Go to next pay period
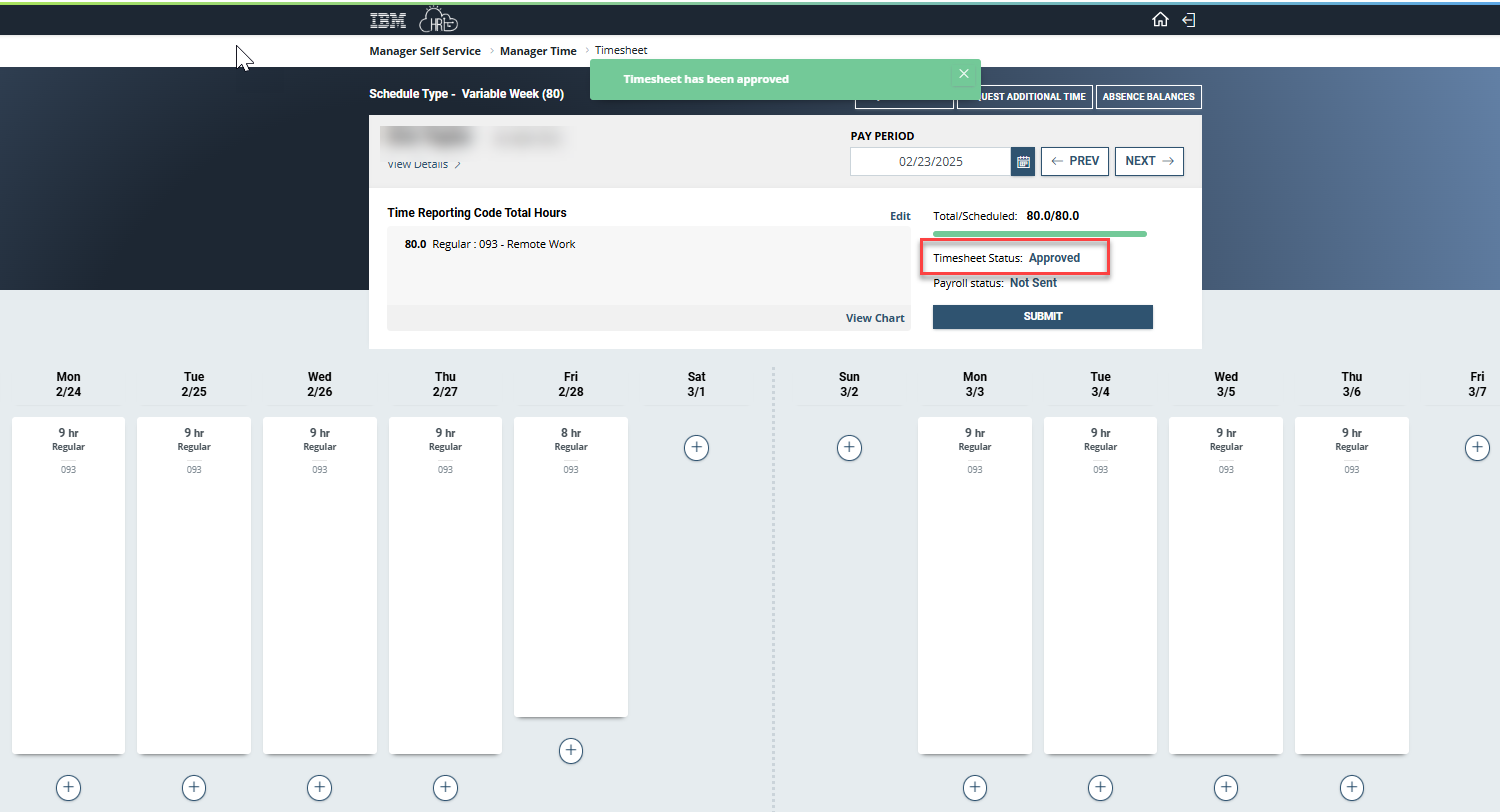This screenshot has width=1500, height=812. point(1149,161)
